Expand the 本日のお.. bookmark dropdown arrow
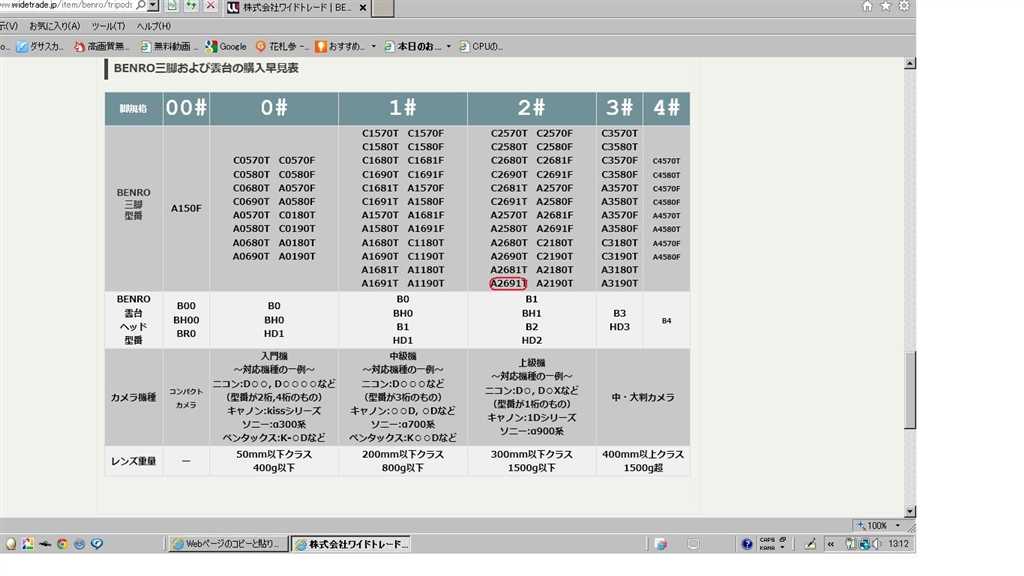This screenshot has height=576, width=1024. tap(449, 46)
